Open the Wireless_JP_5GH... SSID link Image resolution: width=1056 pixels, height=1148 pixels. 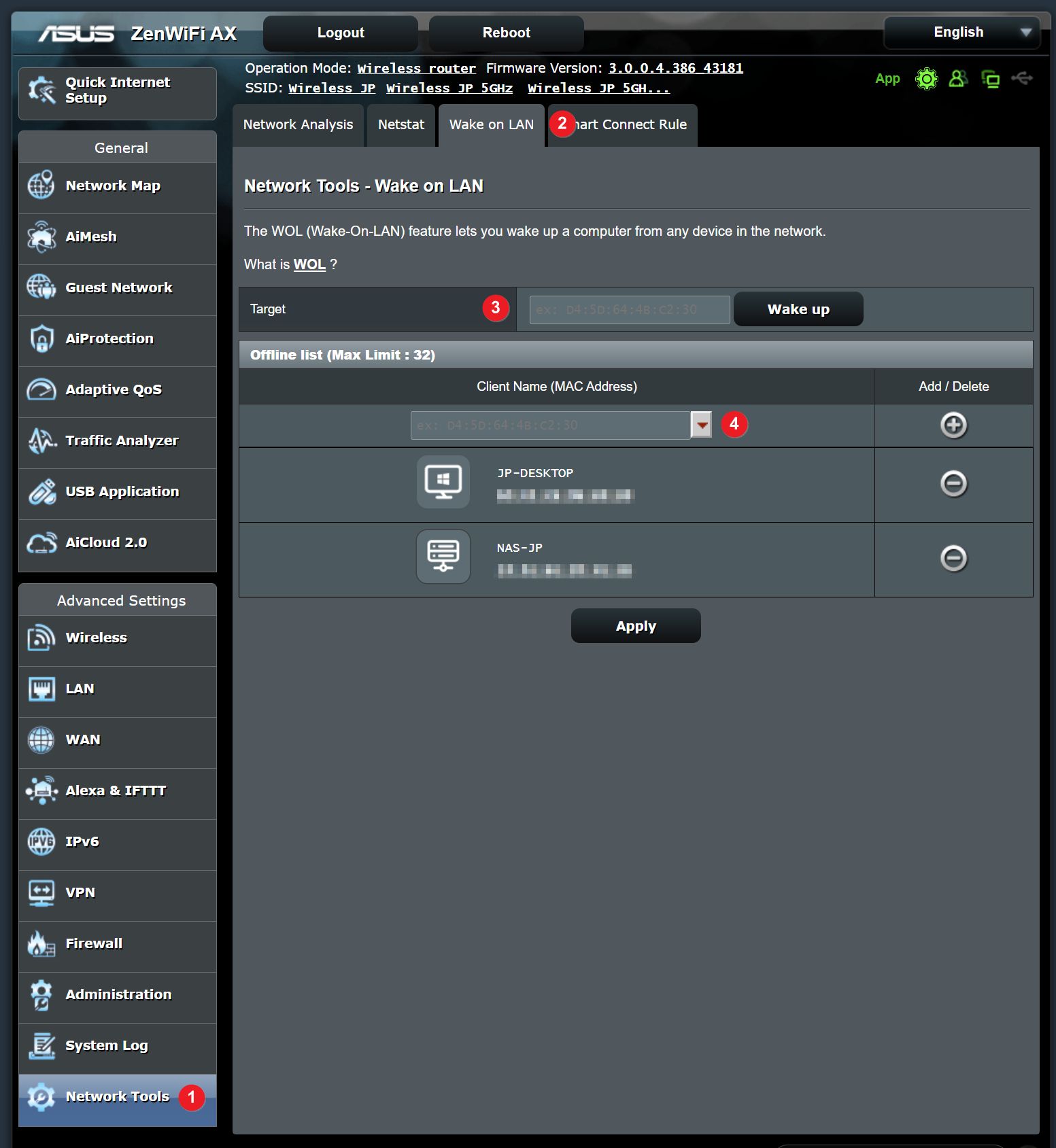click(598, 88)
